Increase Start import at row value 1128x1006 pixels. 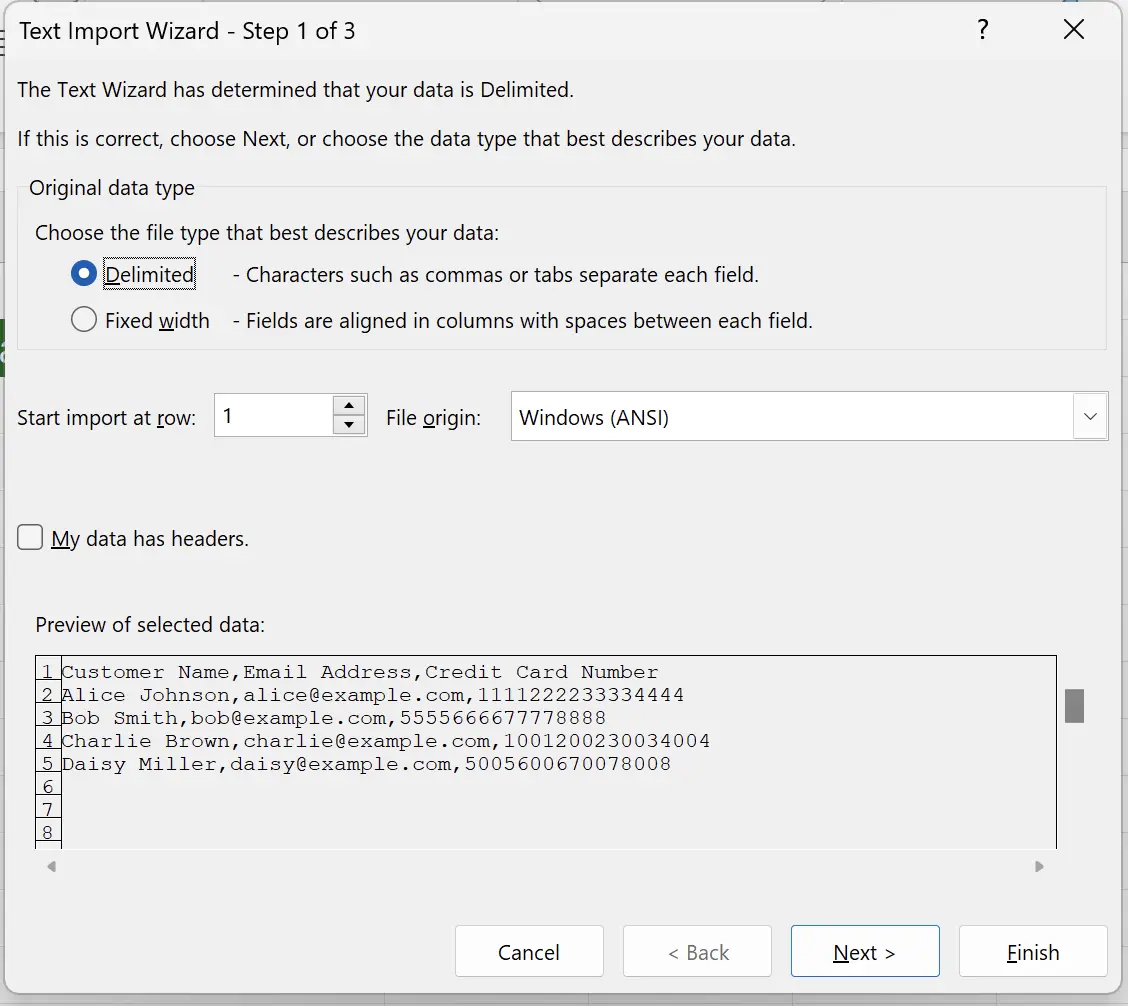point(348,405)
